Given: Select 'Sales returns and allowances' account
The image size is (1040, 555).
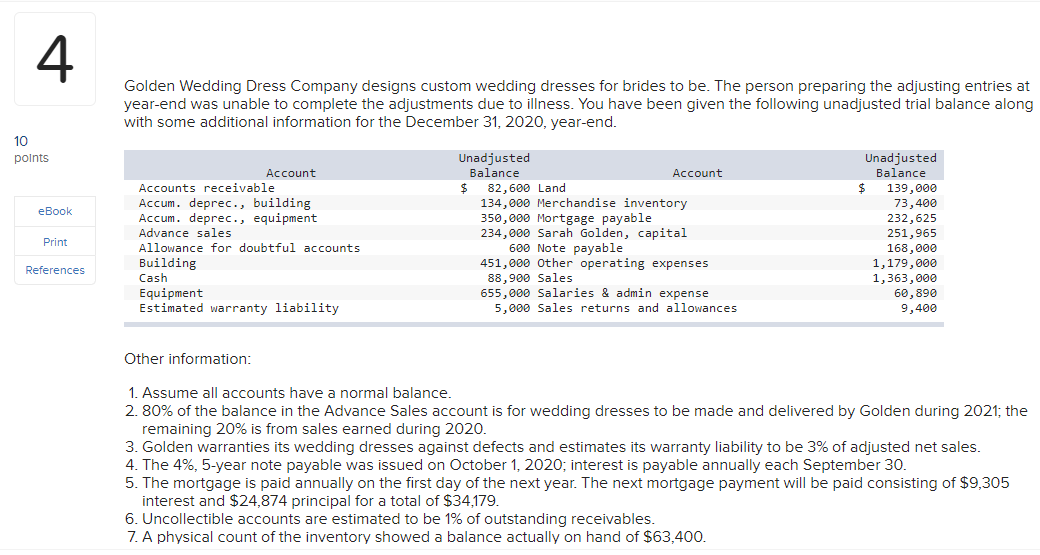Looking at the screenshot, I should [637, 308].
